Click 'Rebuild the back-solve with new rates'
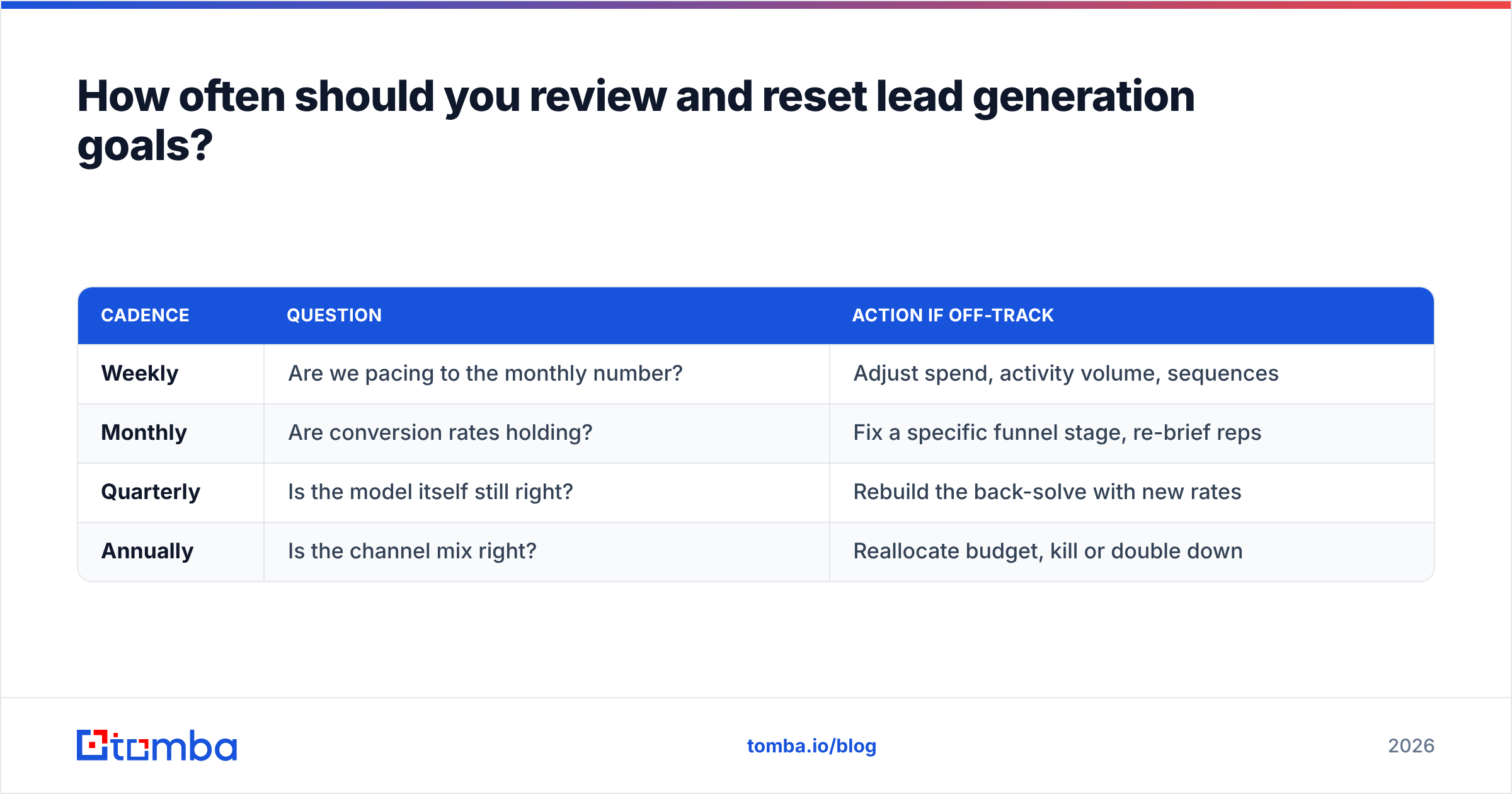1512x794 pixels. tap(1047, 492)
